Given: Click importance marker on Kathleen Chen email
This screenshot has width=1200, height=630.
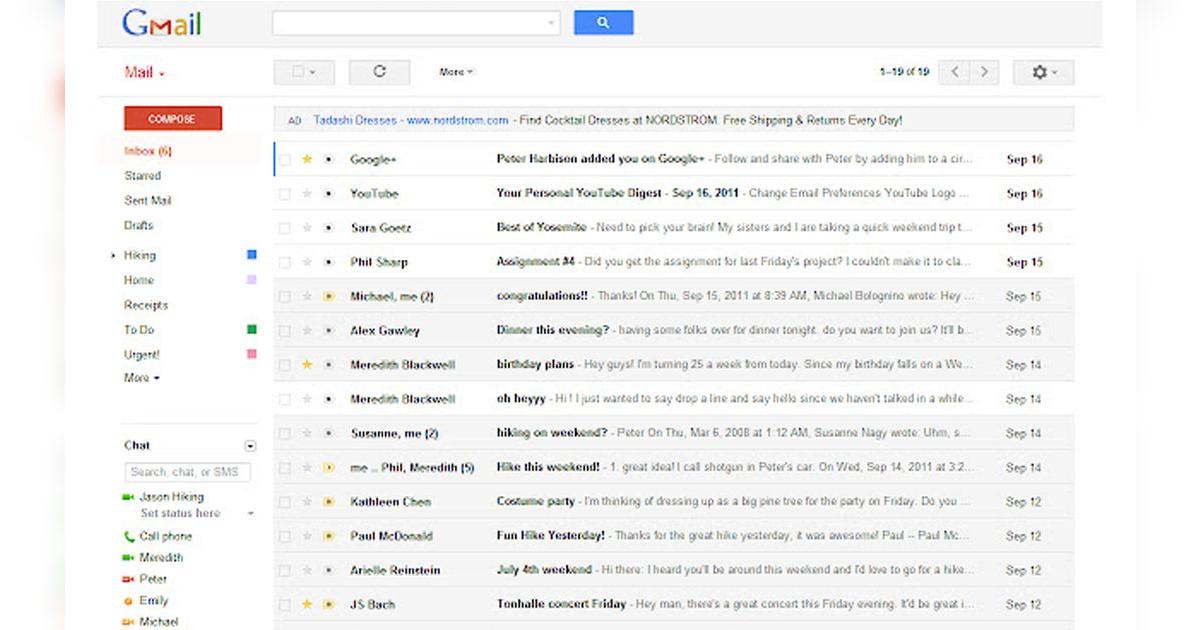Looking at the screenshot, I should tap(328, 502).
